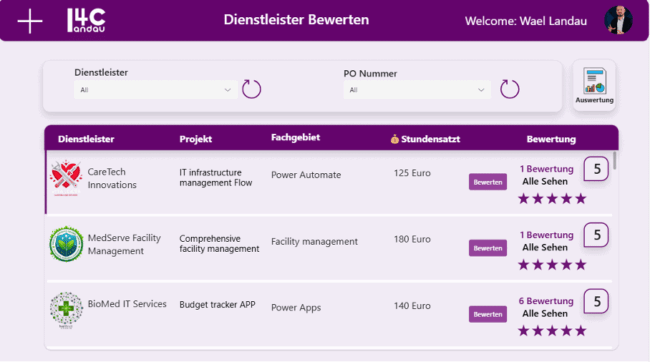
Task: Click the score box 5 for BioMed
Action: tap(596, 301)
